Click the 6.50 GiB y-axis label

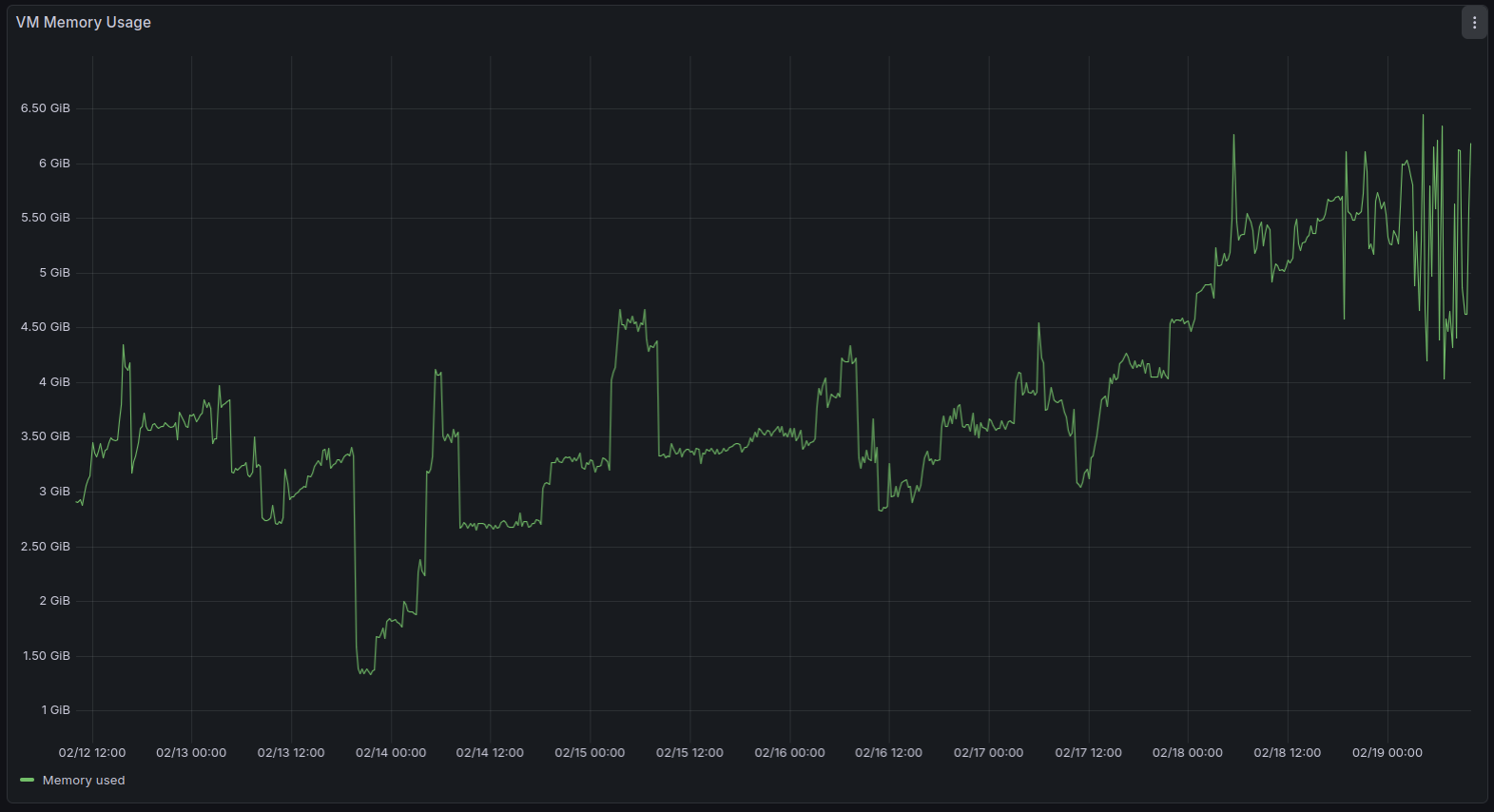[46, 108]
